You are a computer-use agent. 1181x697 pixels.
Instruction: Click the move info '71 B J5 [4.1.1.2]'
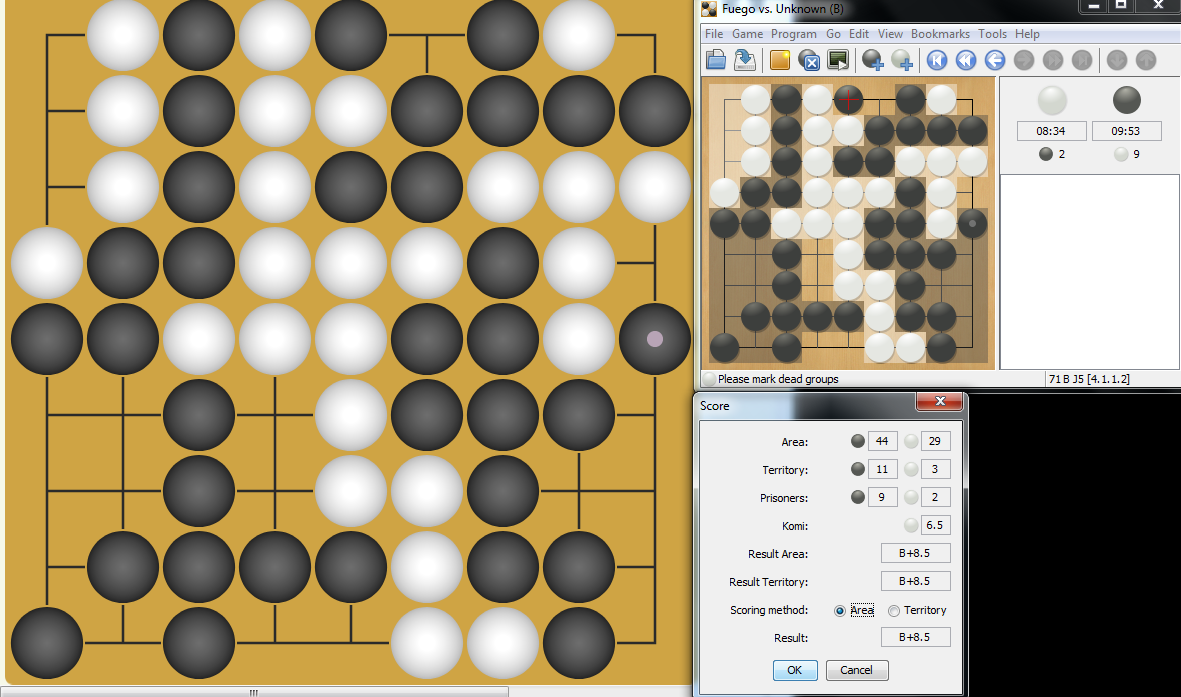point(1089,379)
